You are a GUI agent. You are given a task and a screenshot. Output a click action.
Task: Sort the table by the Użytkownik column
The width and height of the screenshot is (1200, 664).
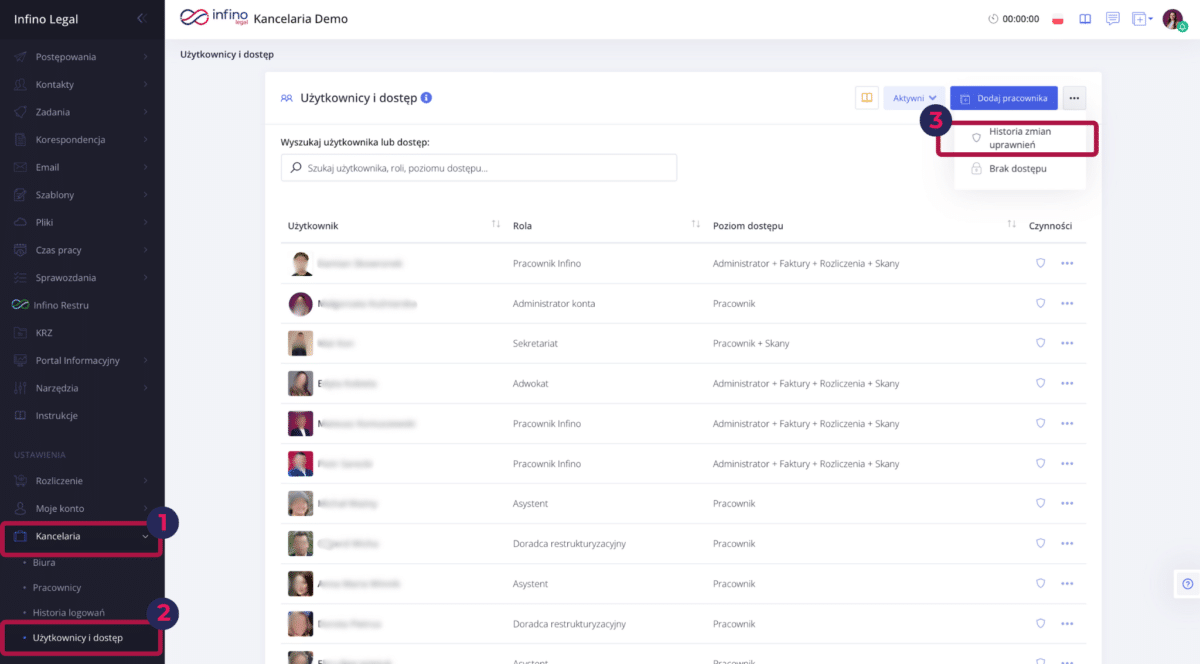[496, 225]
